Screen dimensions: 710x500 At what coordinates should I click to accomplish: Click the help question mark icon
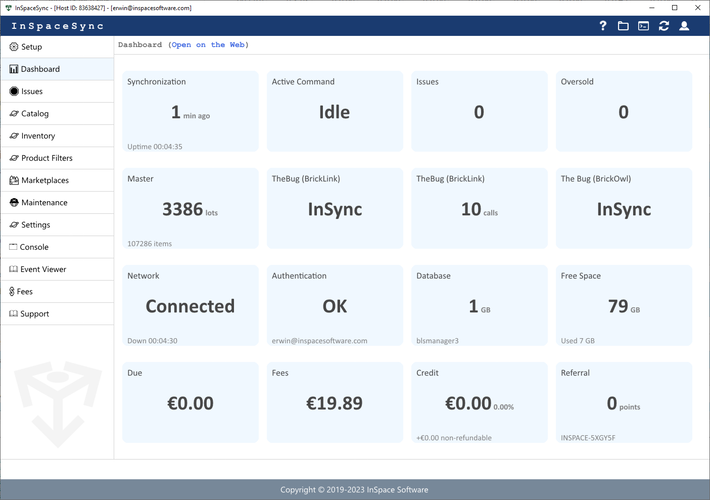point(602,26)
